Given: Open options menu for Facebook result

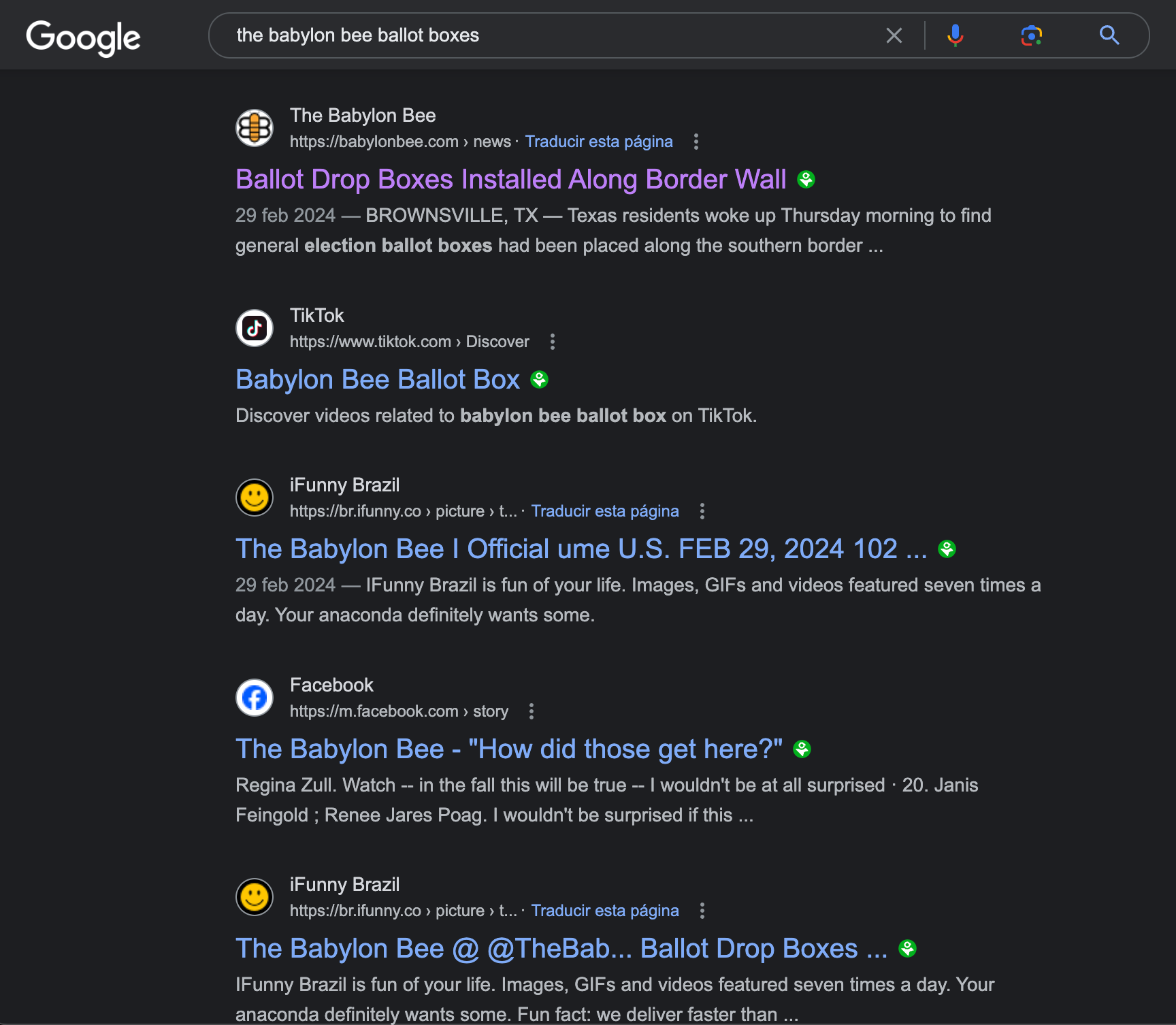Looking at the screenshot, I should tap(531, 711).
